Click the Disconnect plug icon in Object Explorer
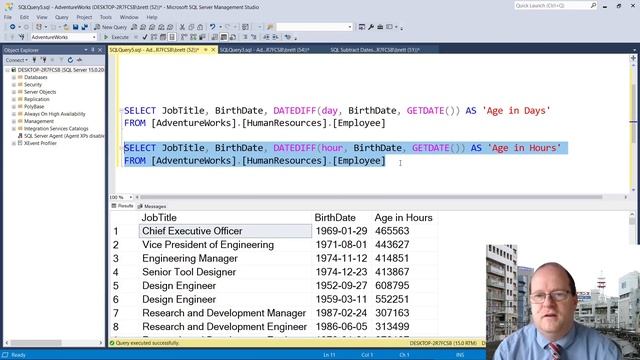 tap(44, 60)
